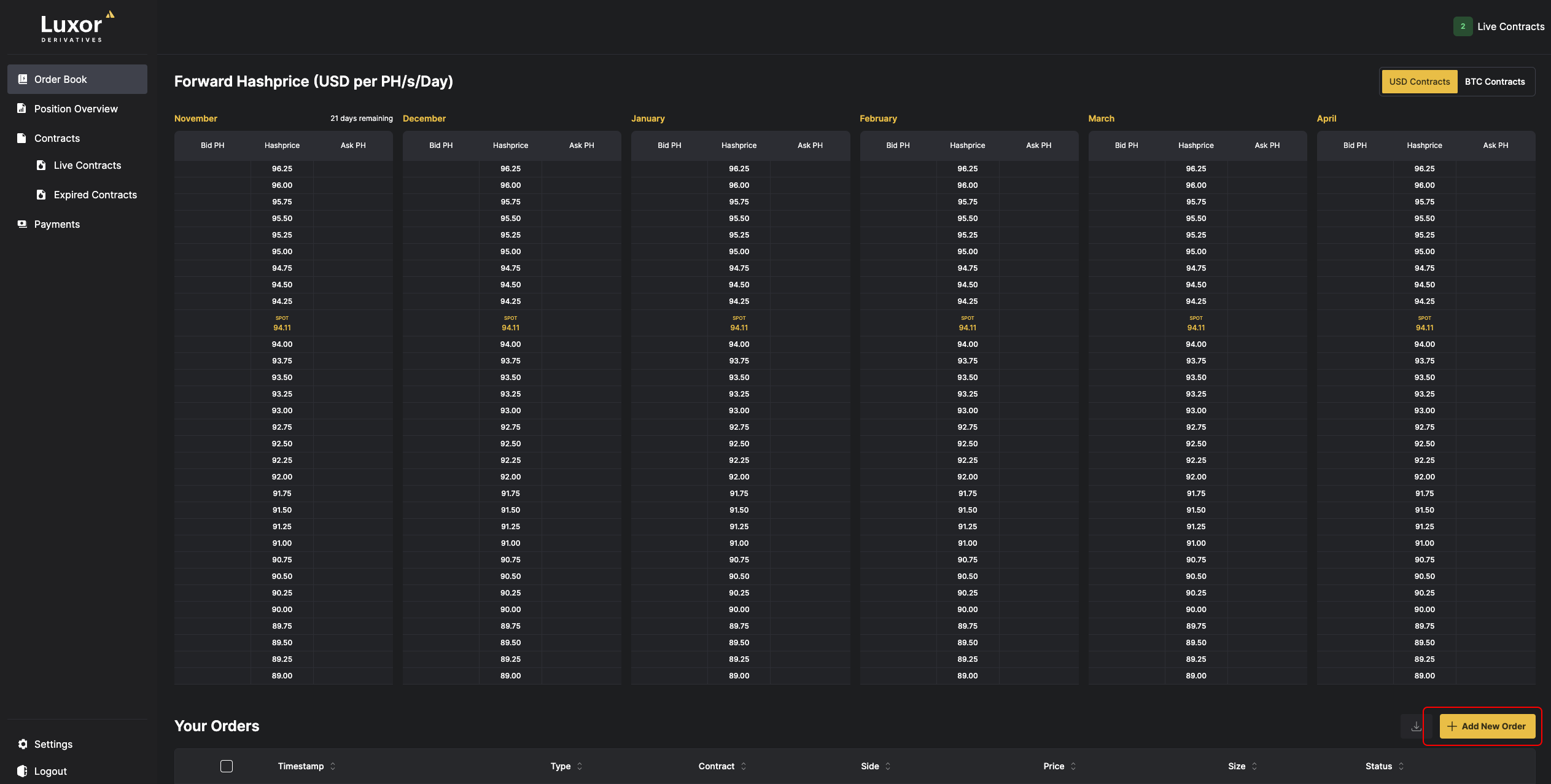Switch to BTC Contracts toggle
Screen dimensions: 1551x784
(x=1495, y=80)
